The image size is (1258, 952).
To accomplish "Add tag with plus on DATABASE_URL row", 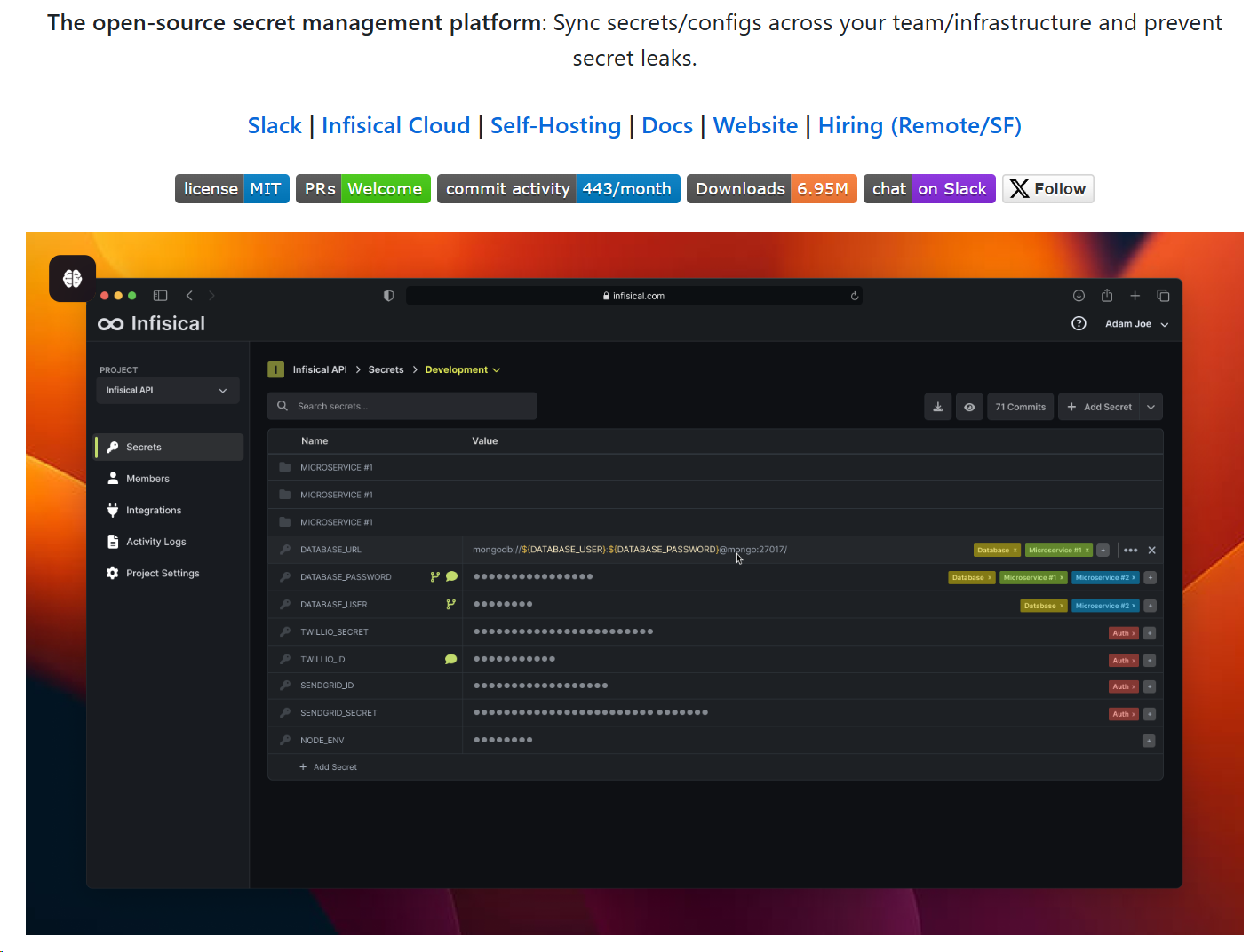I will point(1103,551).
